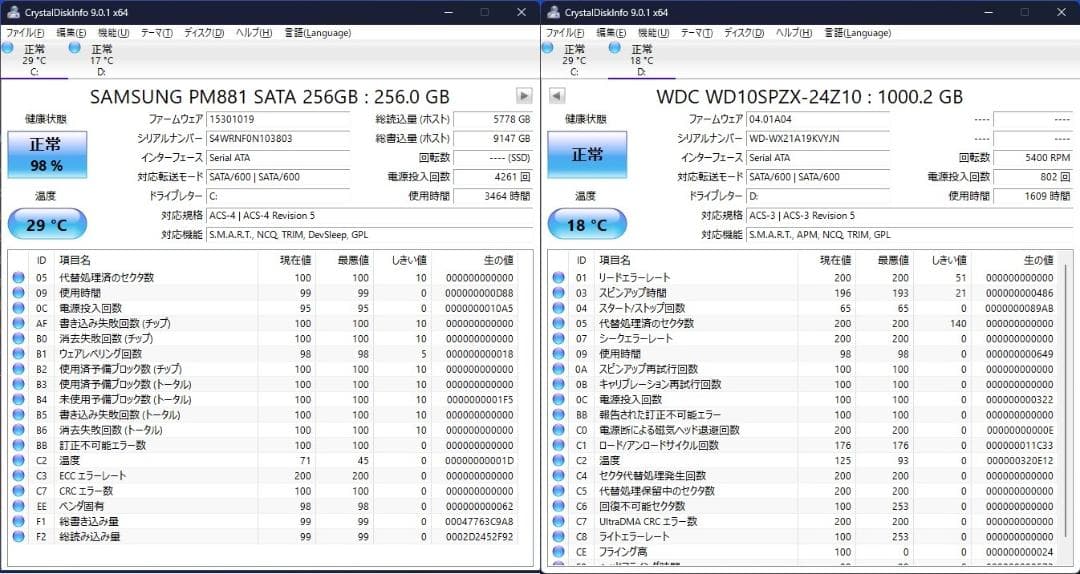Click 総書込量 value 9147 GB
The width and height of the screenshot is (1080, 574).
[x=493, y=139]
